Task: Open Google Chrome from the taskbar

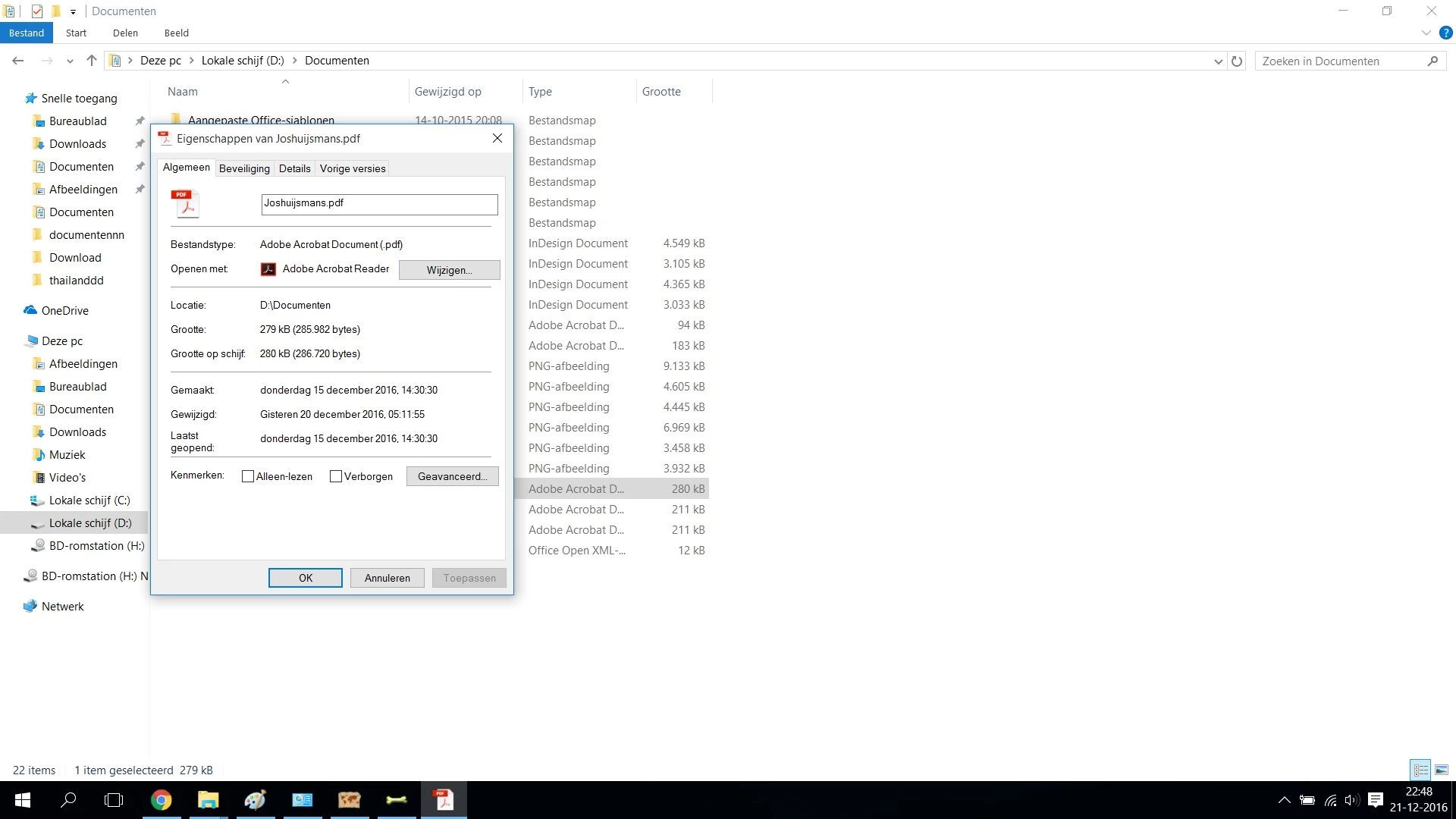Action: tap(161, 800)
